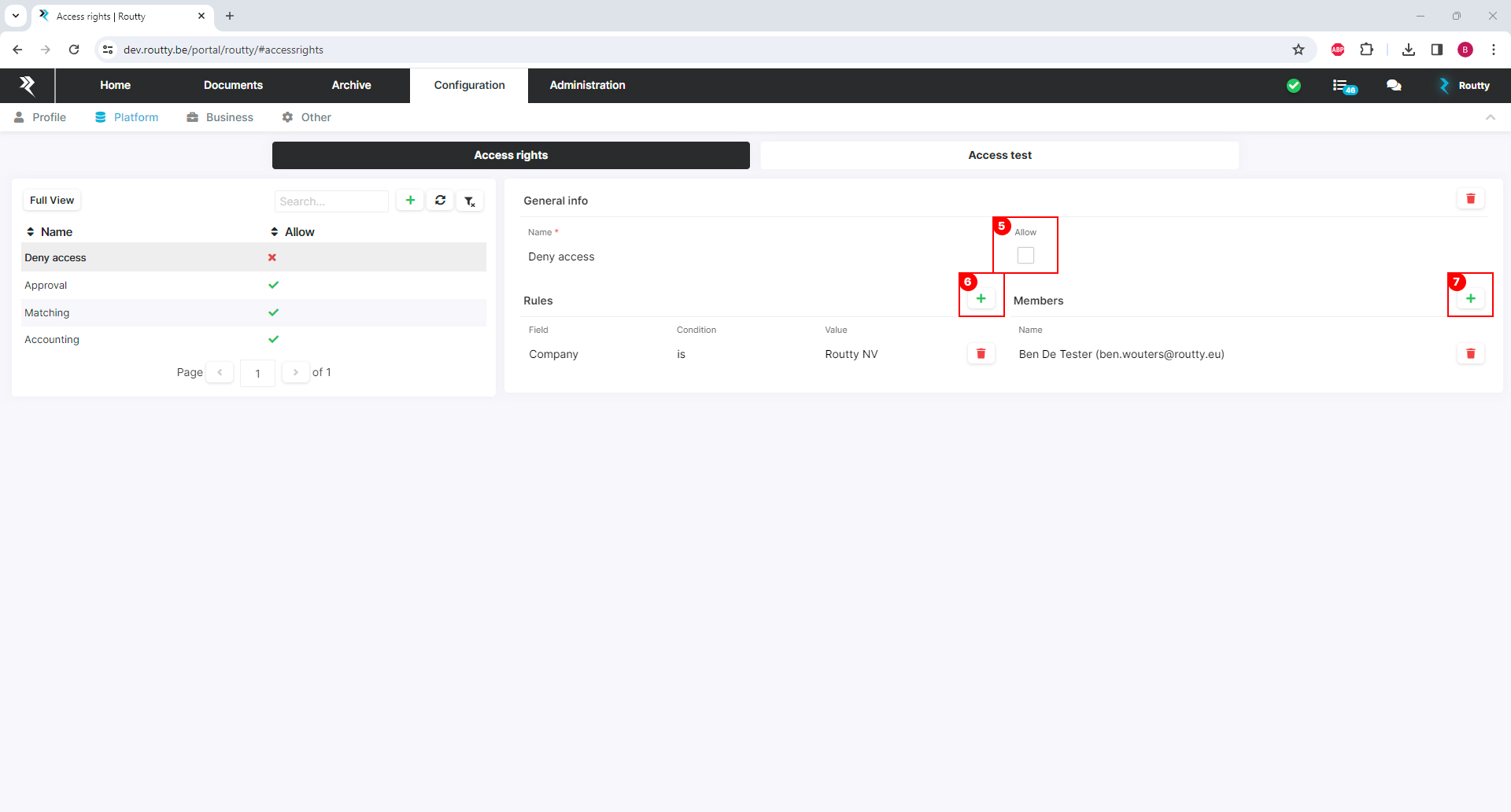
Task: Delete the Deny access right via top trash icon
Action: [x=1470, y=199]
